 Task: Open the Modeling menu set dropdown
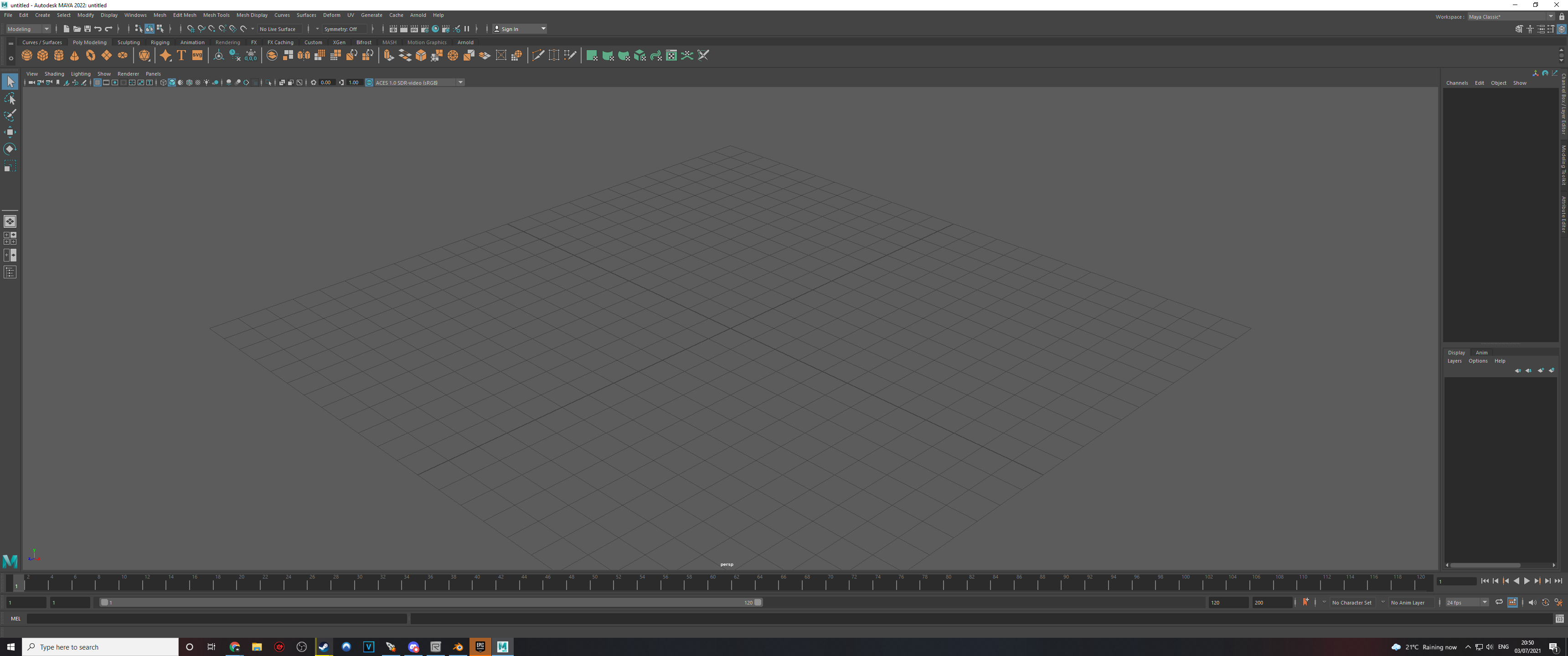click(x=28, y=29)
